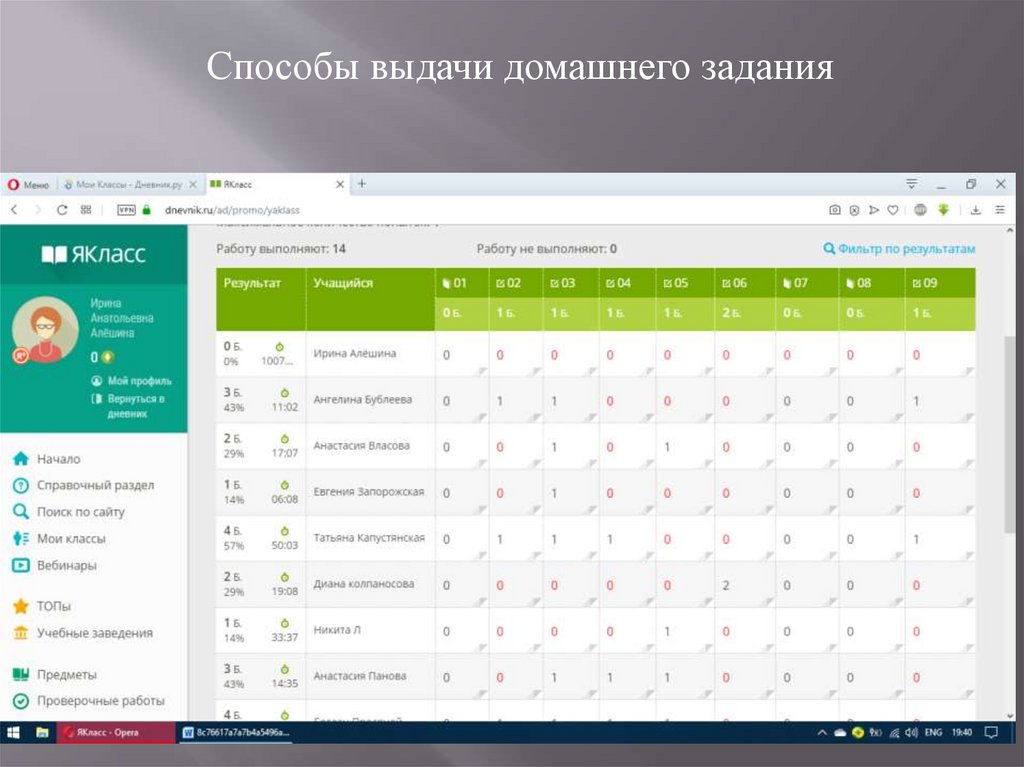This screenshot has width=1024, height=767.
Task: Open the ТОПы ratings page
Action: tap(53, 606)
